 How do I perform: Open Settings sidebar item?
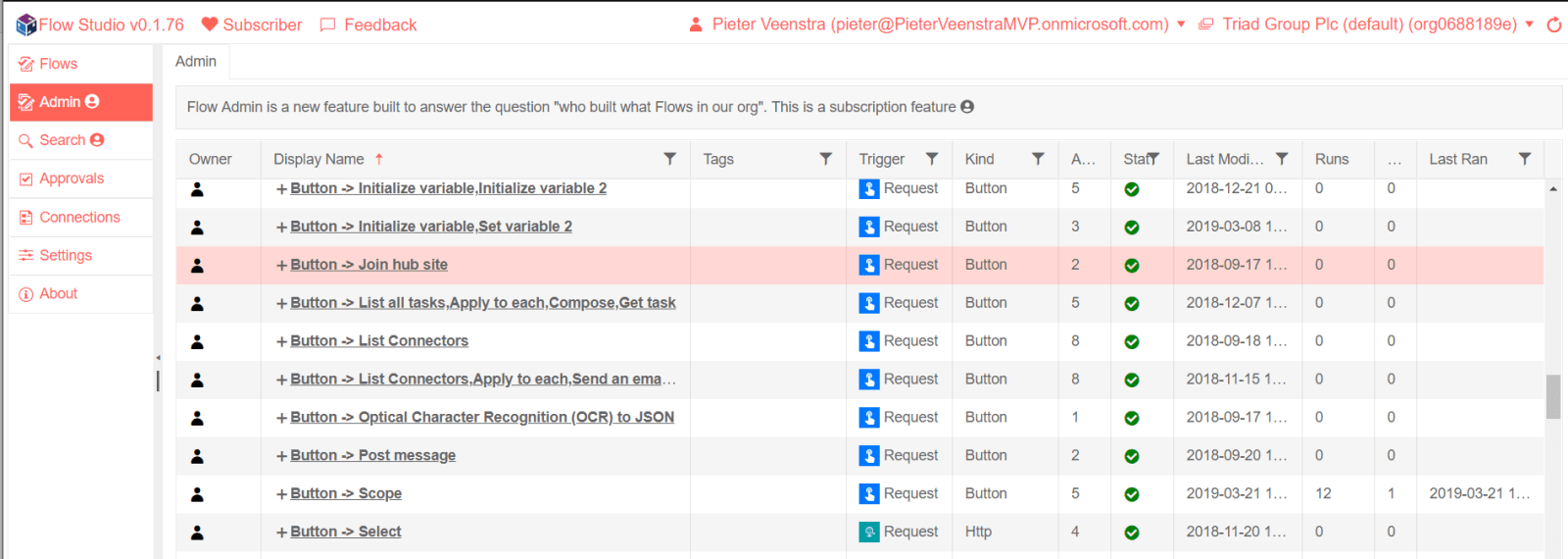point(80,255)
